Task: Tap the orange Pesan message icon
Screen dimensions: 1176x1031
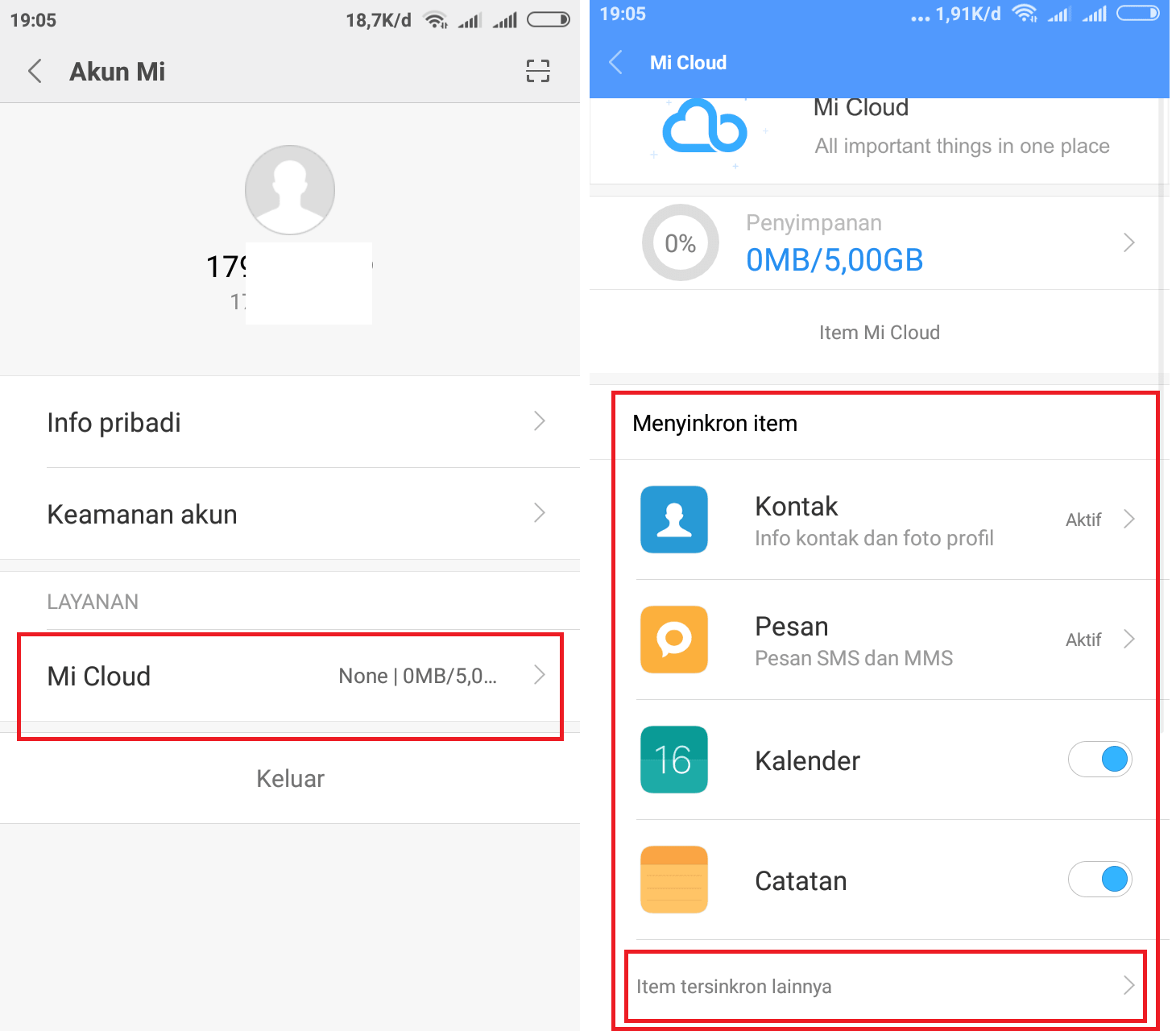Action: click(674, 640)
